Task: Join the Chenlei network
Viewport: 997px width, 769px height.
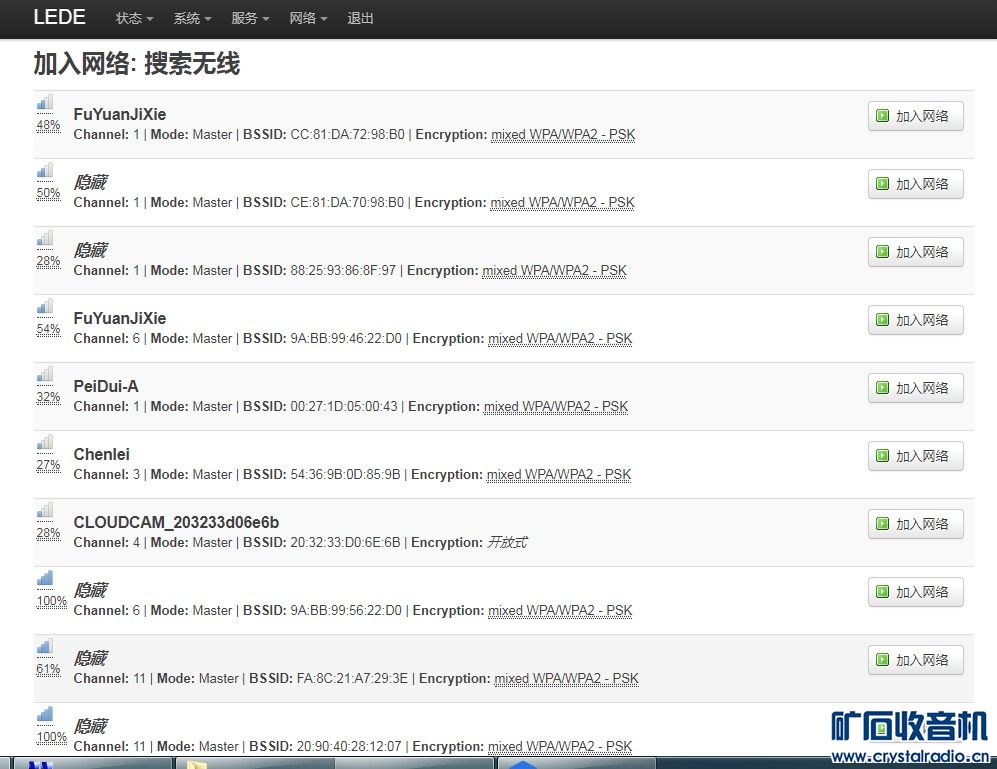Action: tap(915, 456)
